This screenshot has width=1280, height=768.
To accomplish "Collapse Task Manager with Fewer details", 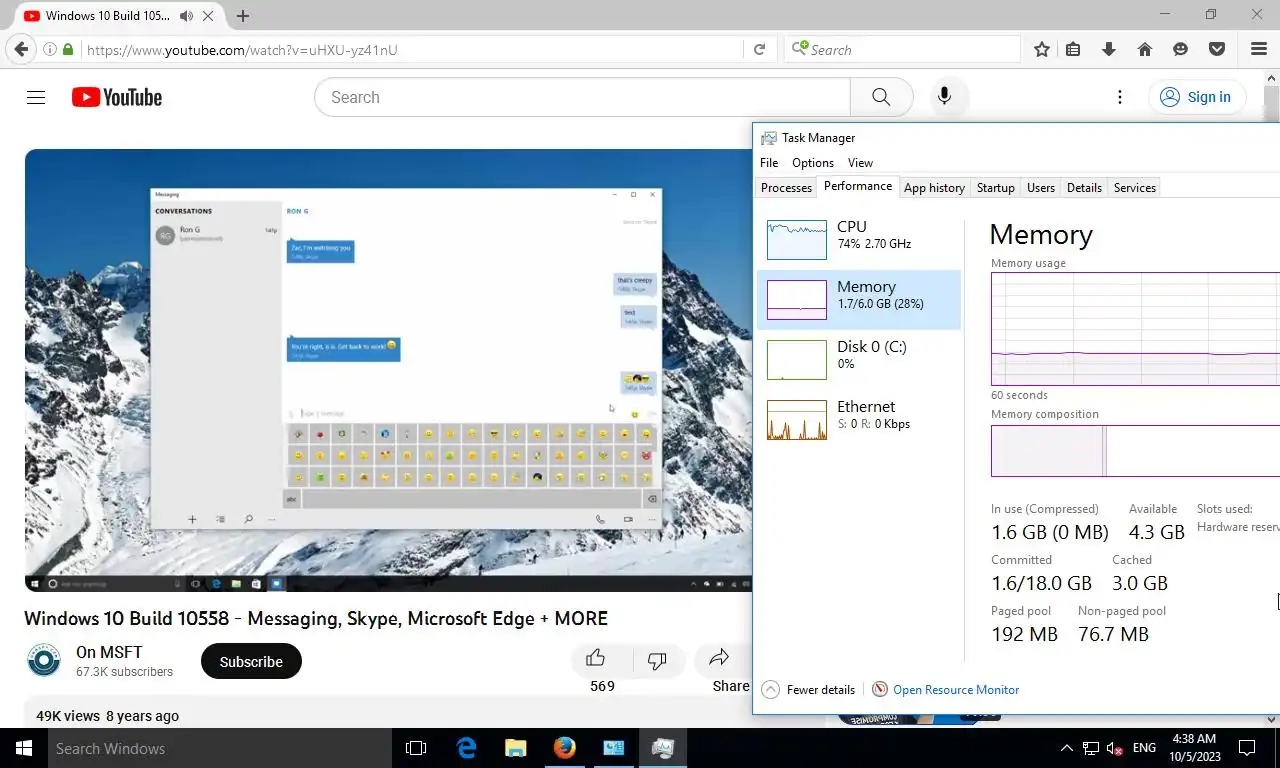I will point(808,689).
